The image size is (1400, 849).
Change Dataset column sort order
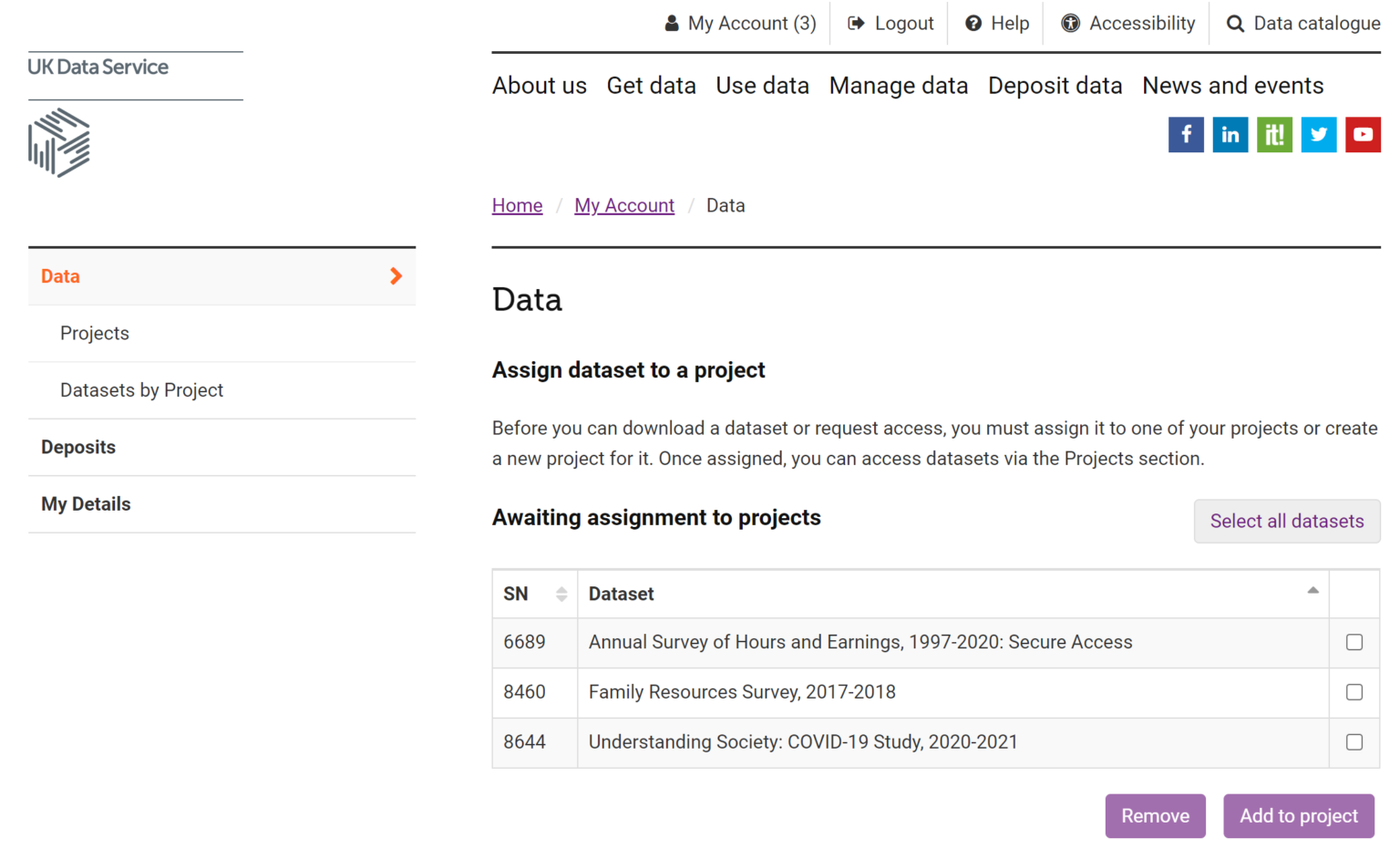click(x=1312, y=590)
